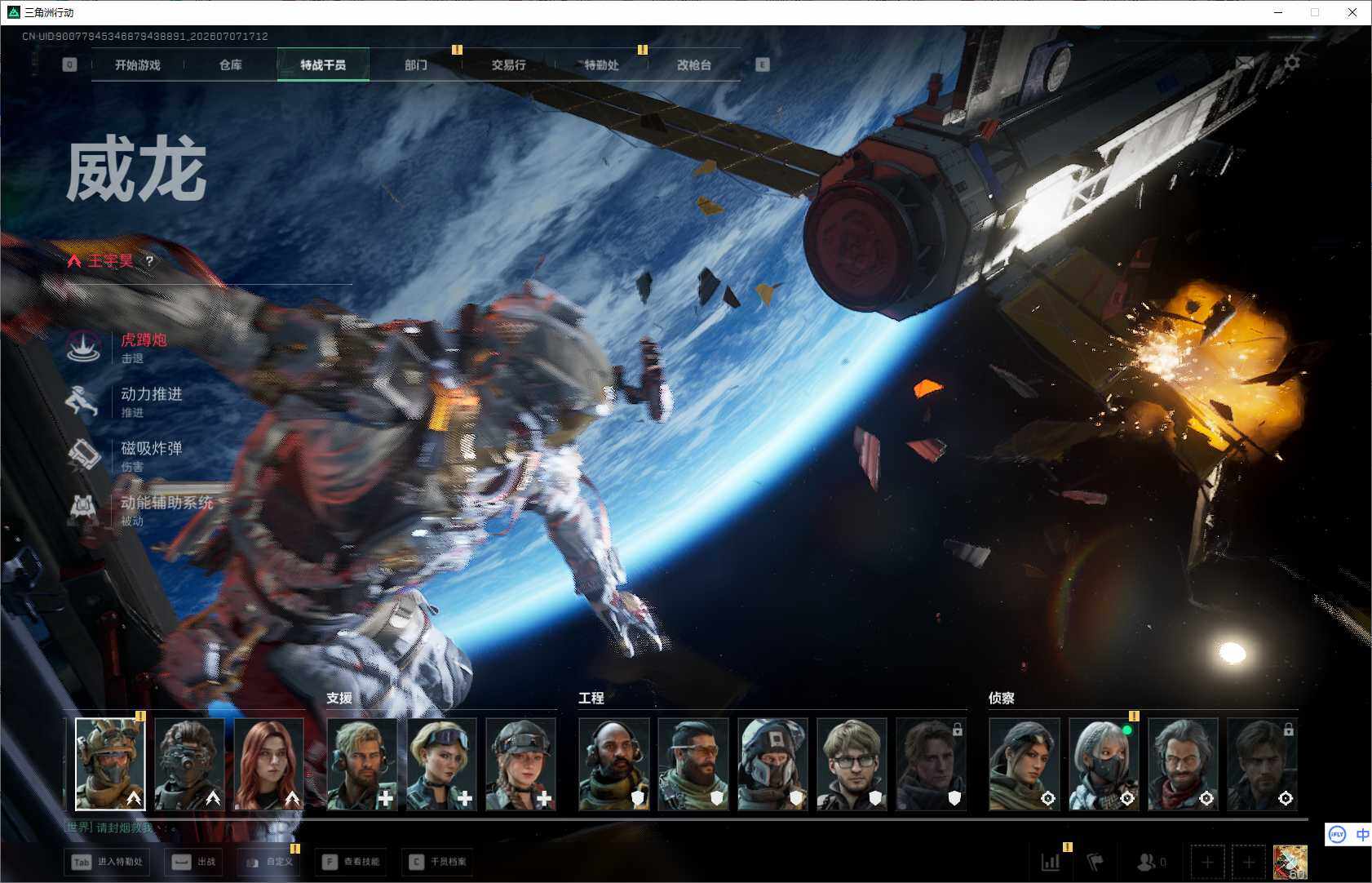Viewport: 1372px width, 883px height.
Task: Toggle the 中 Chinese input mode indicator
Action: [x=1362, y=834]
